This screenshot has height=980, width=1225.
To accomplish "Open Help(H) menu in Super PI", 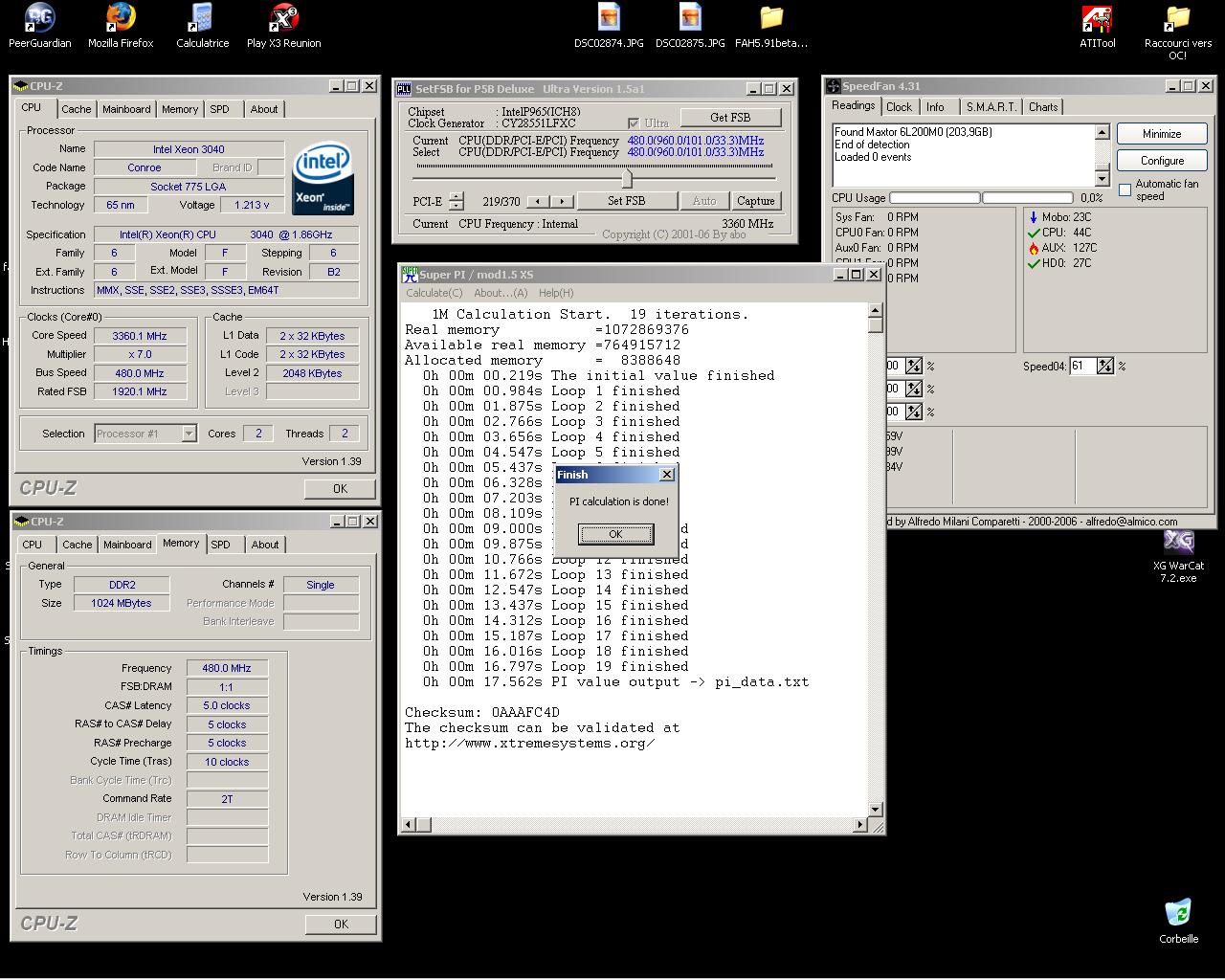I will point(556,293).
